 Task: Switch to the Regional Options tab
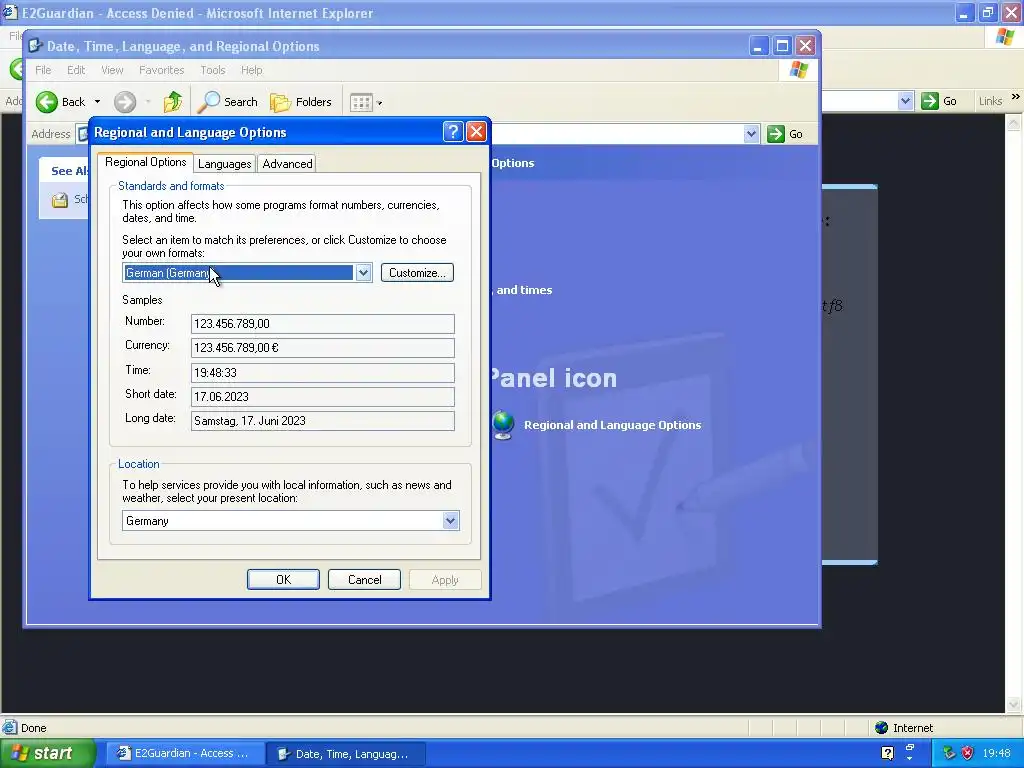tap(146, 162)
